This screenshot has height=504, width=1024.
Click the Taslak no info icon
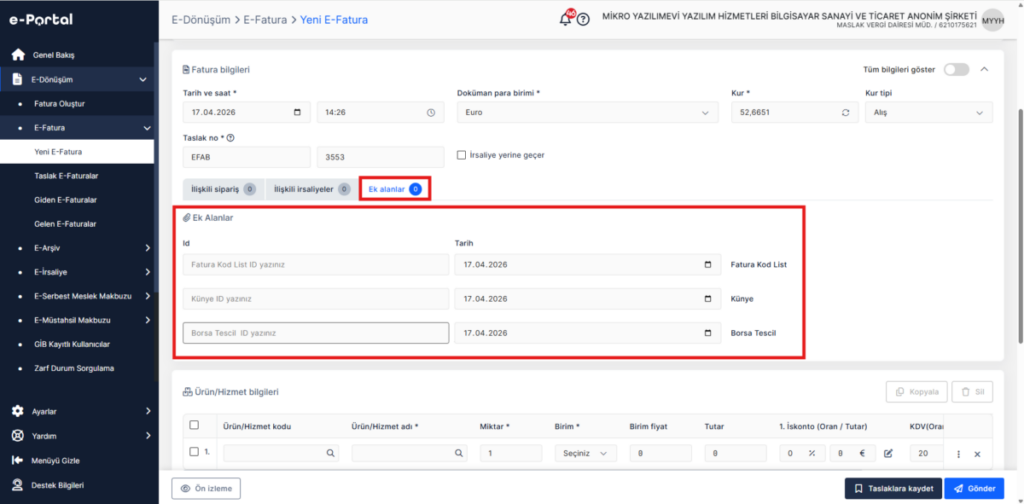(231, 138)
